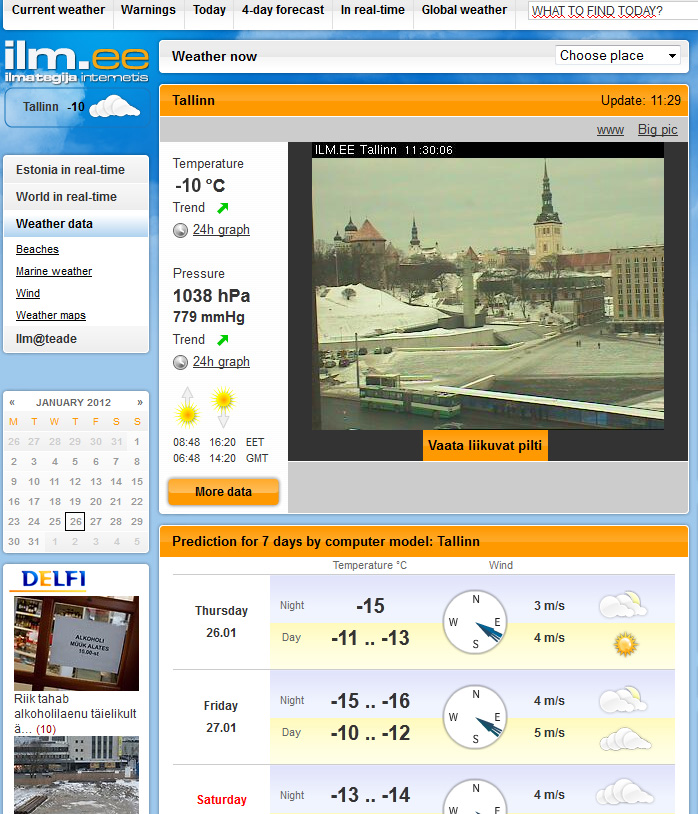Open the Current weather menu
Viewport: 698px width, 814px height.
click(58, 10)
